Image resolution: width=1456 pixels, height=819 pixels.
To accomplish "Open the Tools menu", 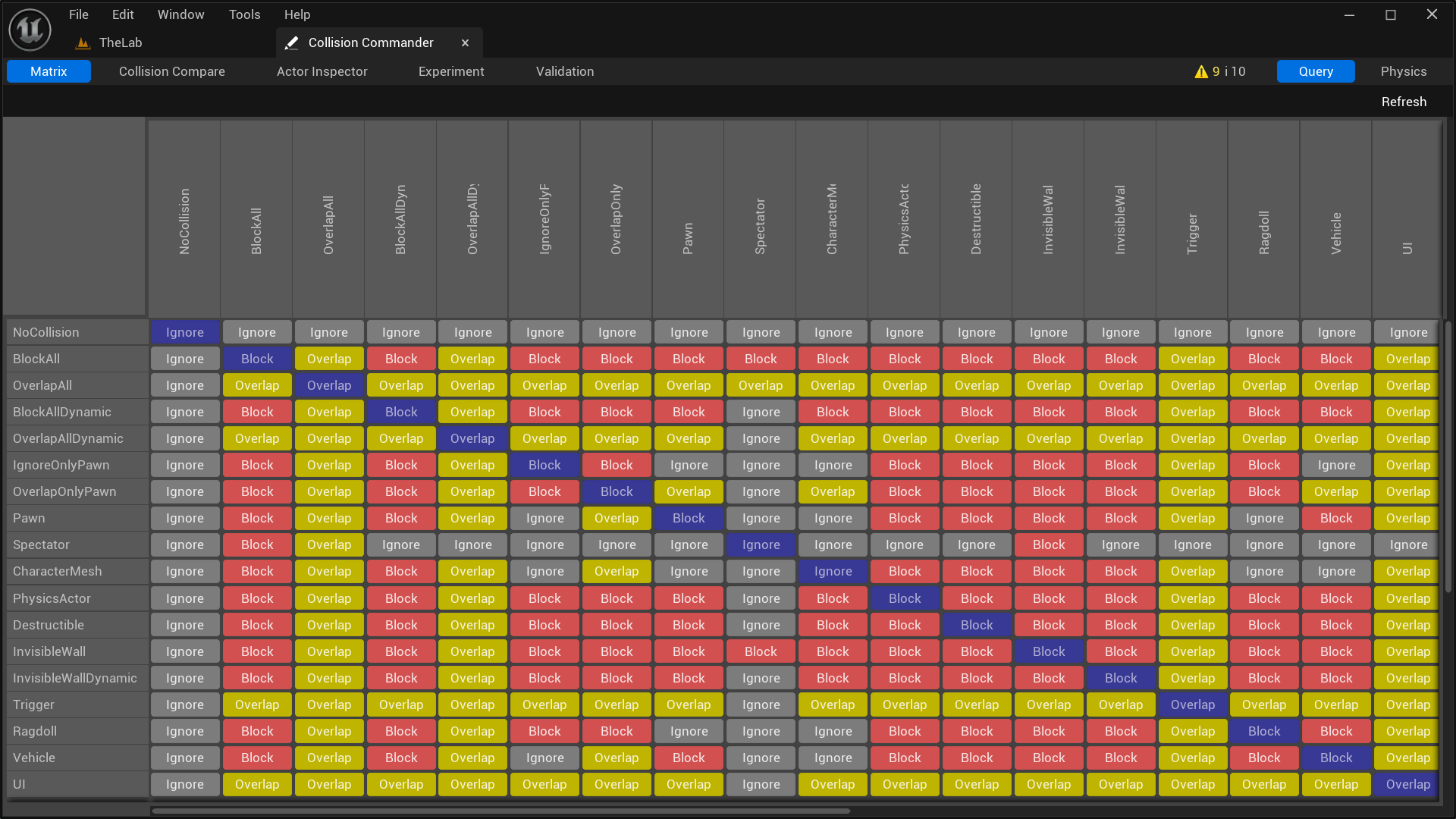I will pyautogui.click(x=244, y=14).
